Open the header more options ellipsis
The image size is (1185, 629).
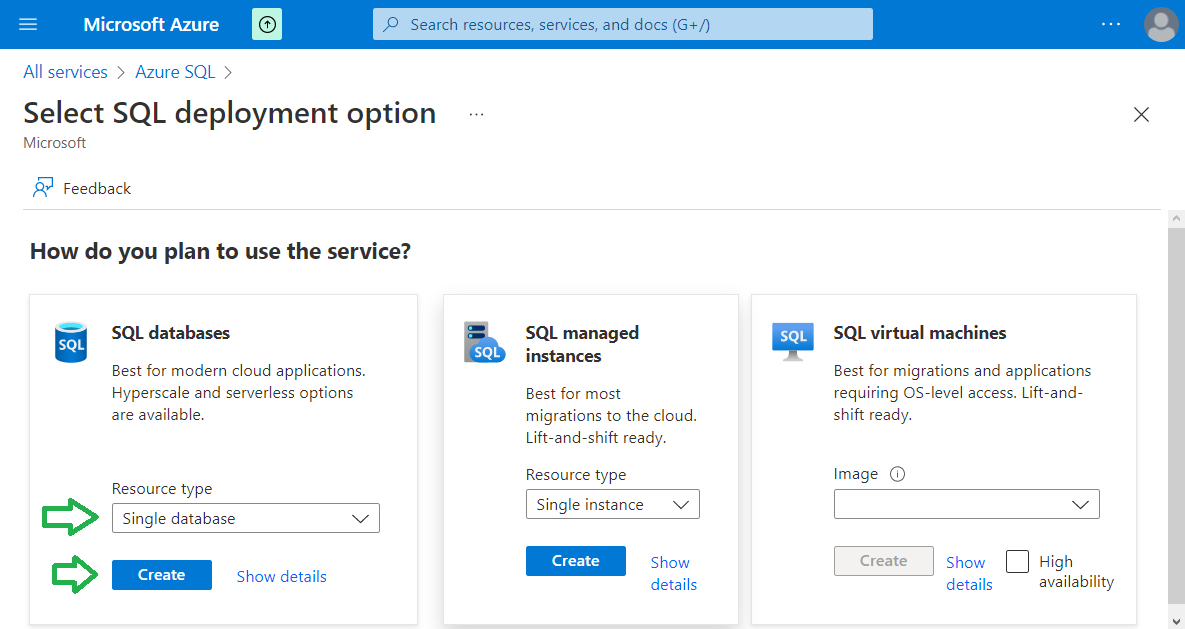pyautogui.click(x=1111, y=24)
